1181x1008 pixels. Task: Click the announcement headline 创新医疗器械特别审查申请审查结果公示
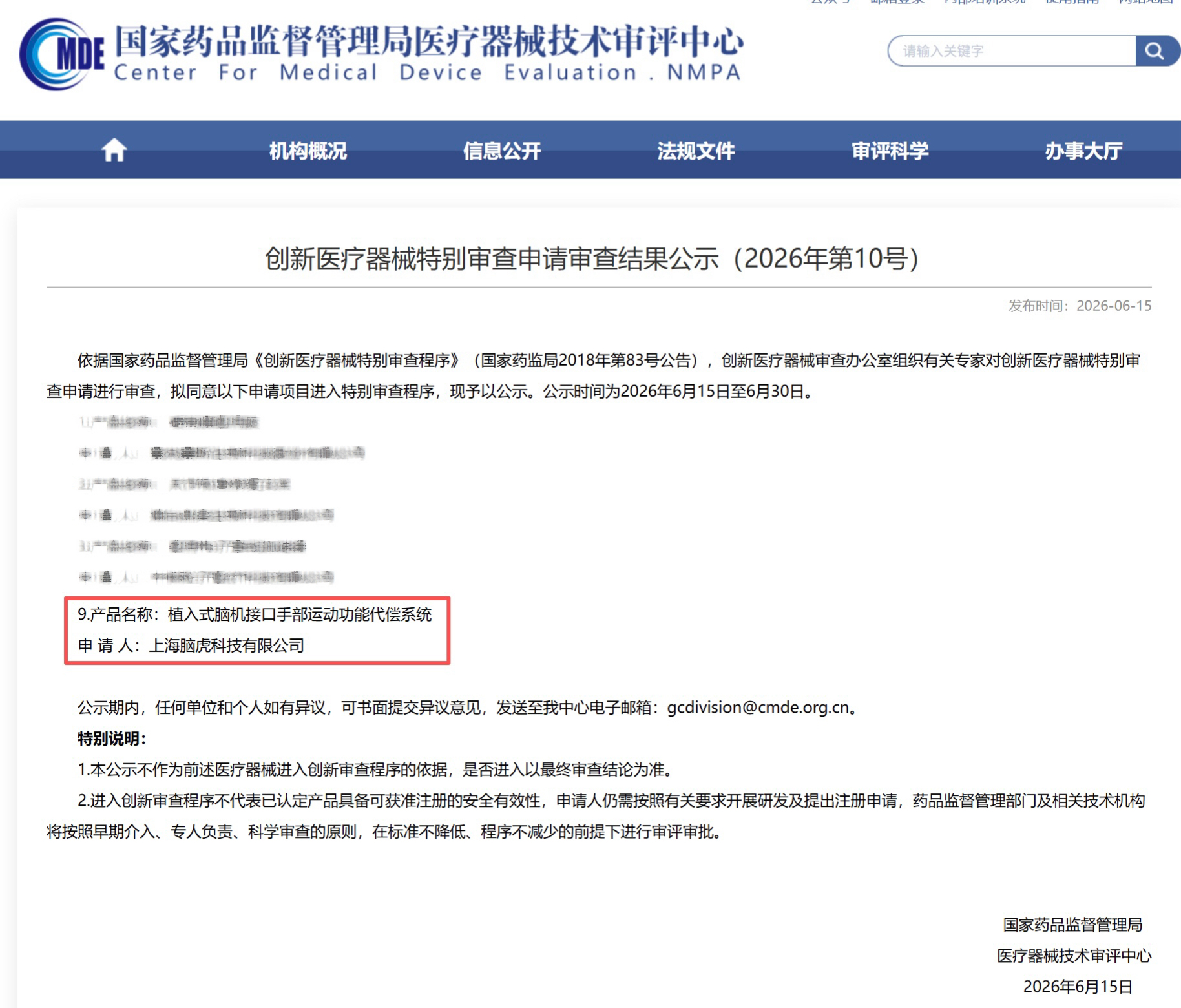click(x=592, y=258)
